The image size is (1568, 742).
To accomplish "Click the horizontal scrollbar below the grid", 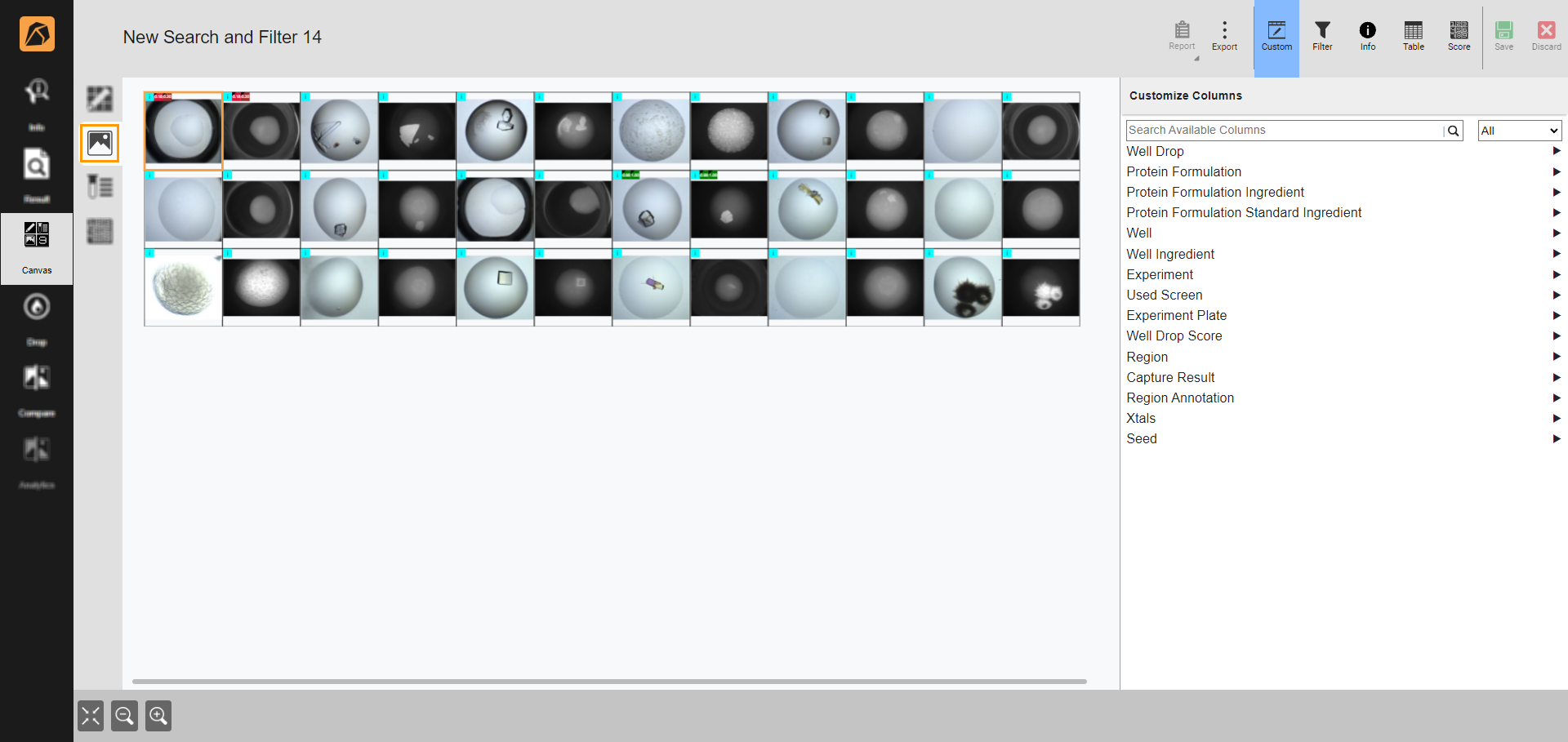I will (x=609, y=681).
